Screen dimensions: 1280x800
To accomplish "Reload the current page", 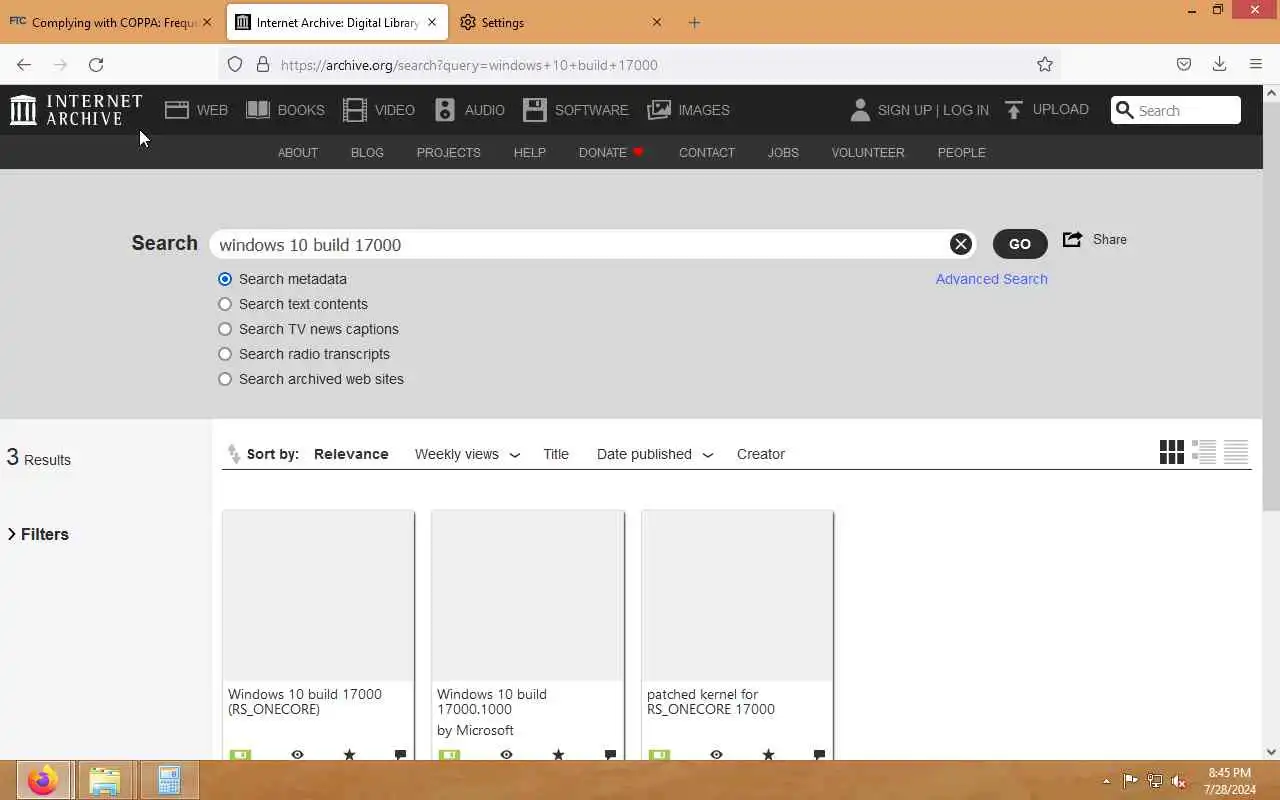I will click(96, 65).
